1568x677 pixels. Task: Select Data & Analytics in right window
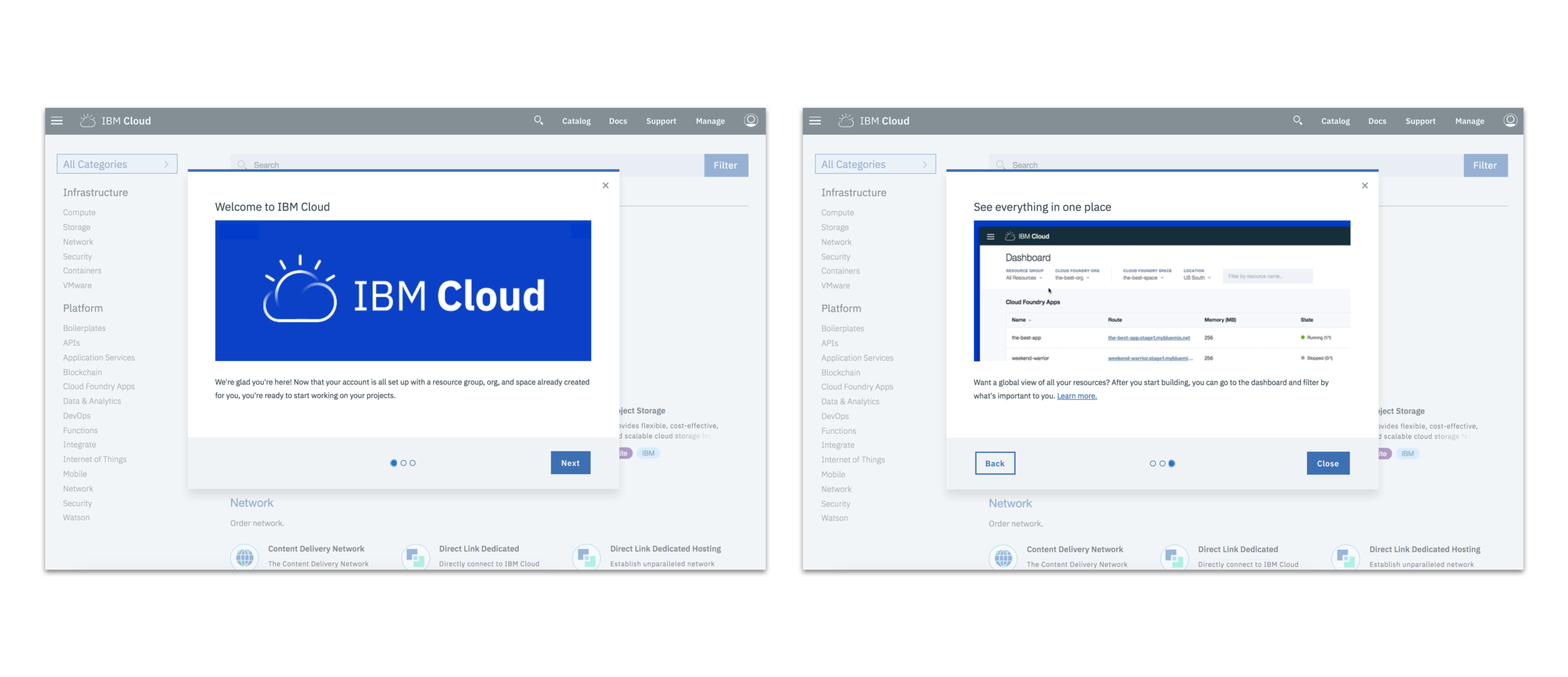tap(850, 402)
